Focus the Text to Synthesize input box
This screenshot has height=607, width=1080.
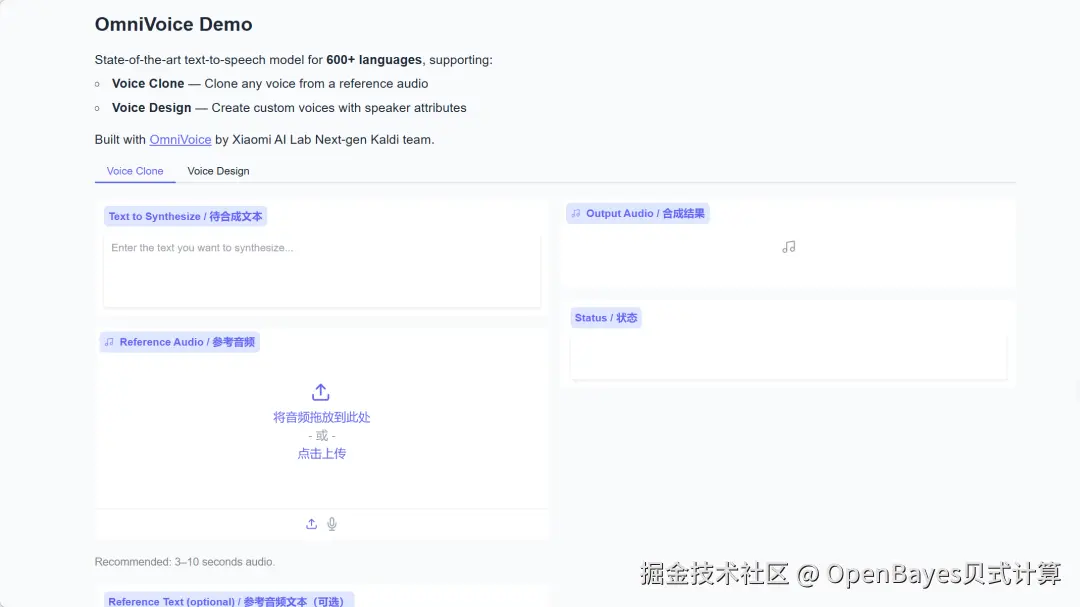click(x=322, y=270)
